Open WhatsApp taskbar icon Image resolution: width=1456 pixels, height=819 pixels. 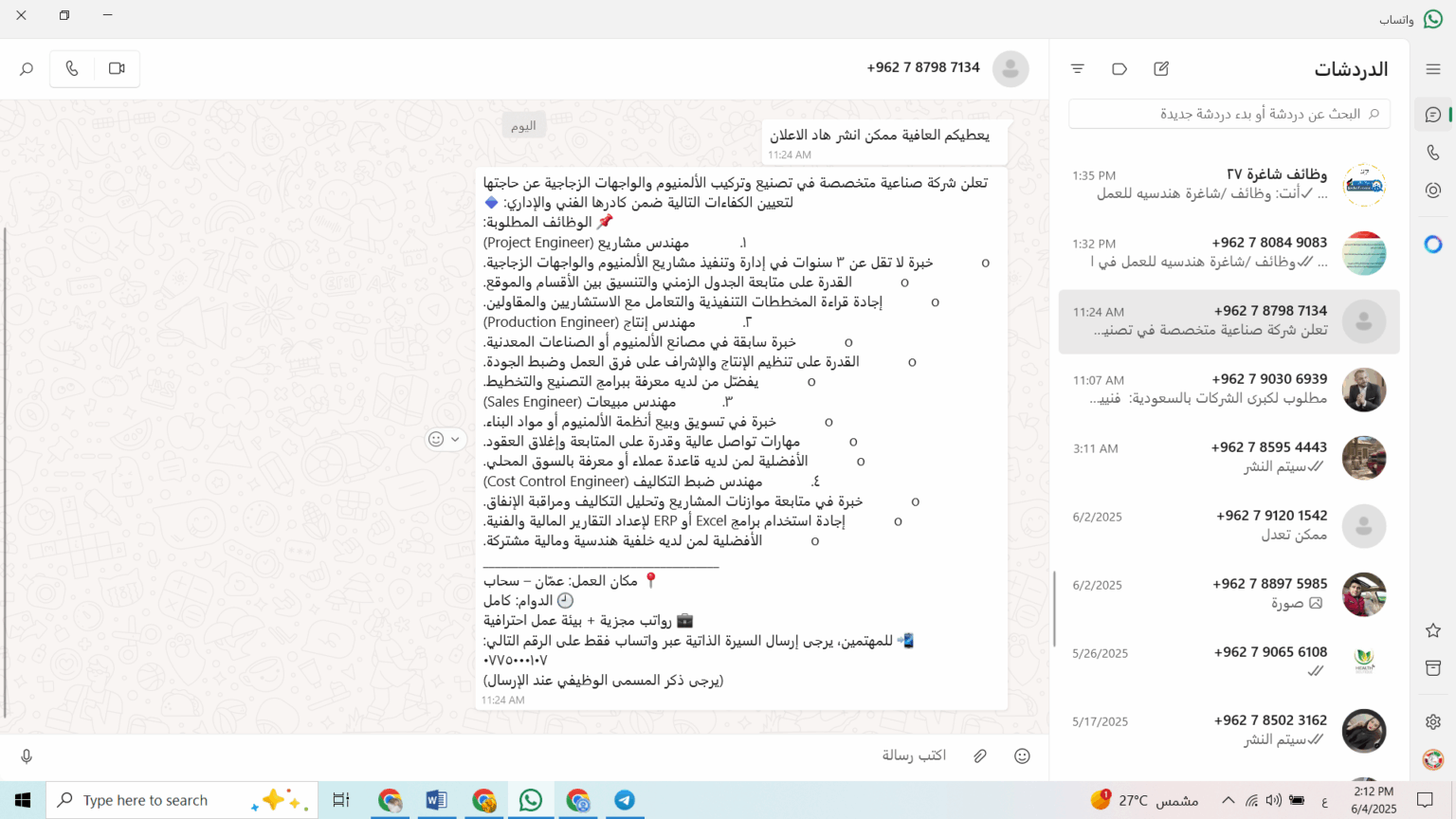[531, 800]
